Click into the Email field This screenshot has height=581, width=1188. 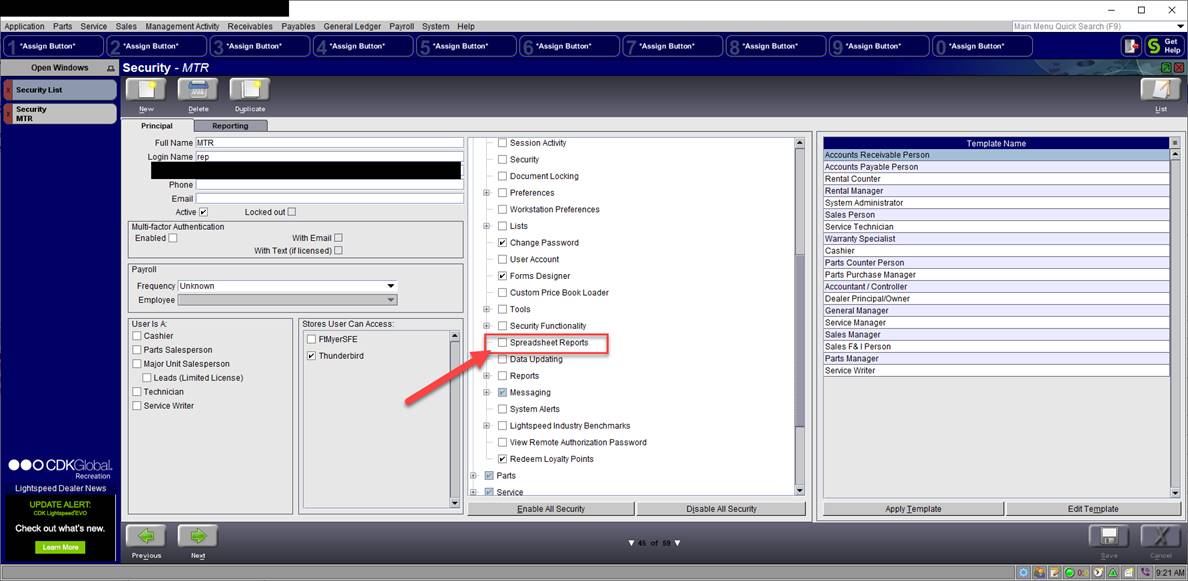click(x=329, y=198)
